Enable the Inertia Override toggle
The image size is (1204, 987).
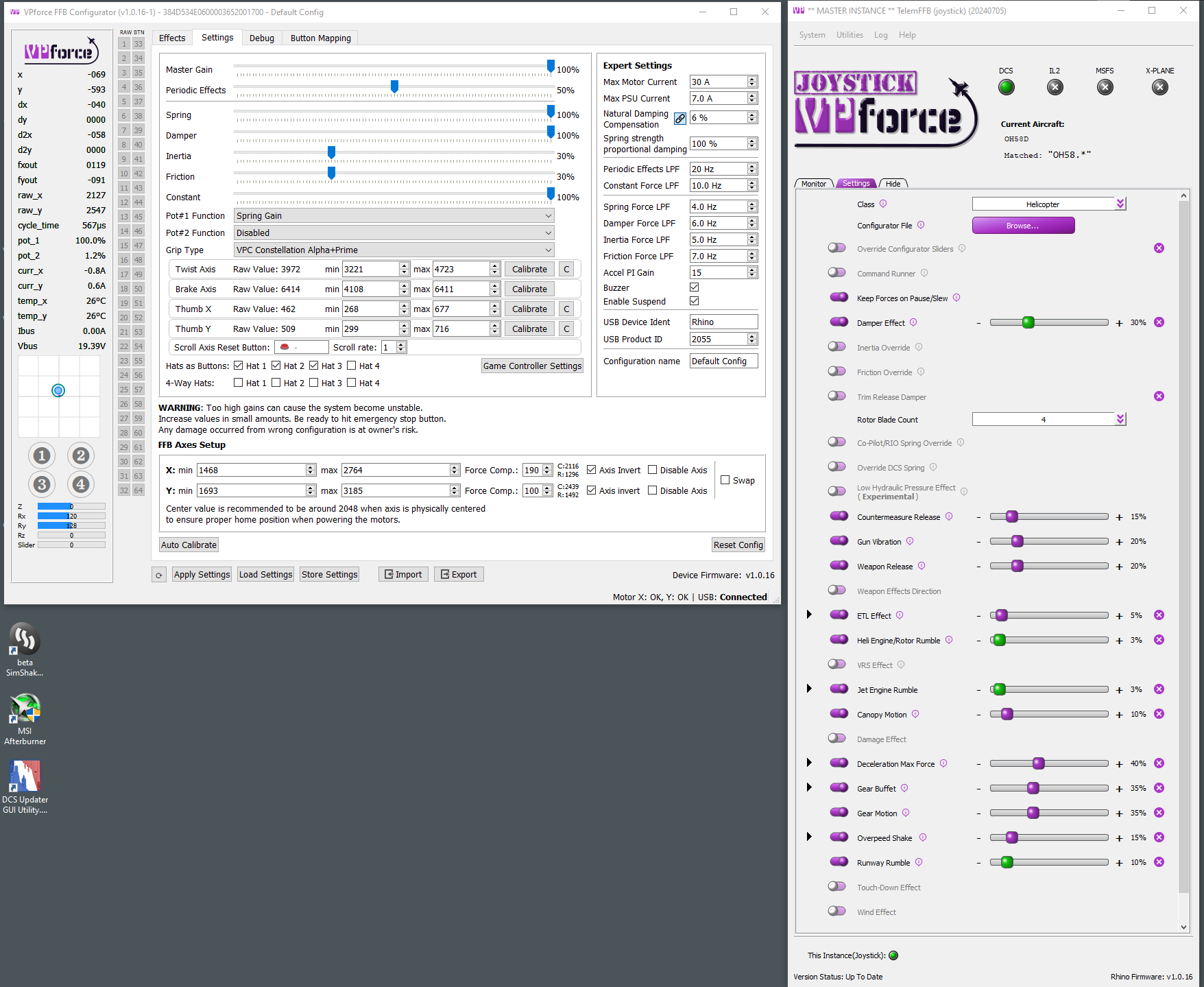[837, 346]
